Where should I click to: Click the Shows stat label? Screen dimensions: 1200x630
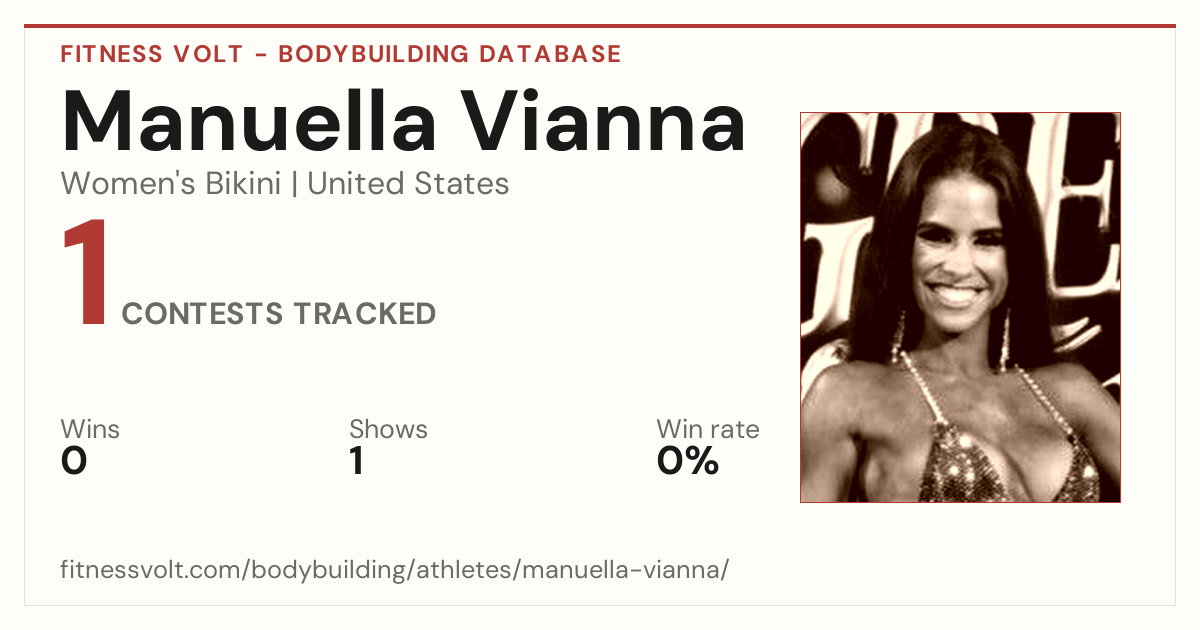[388, 429]
